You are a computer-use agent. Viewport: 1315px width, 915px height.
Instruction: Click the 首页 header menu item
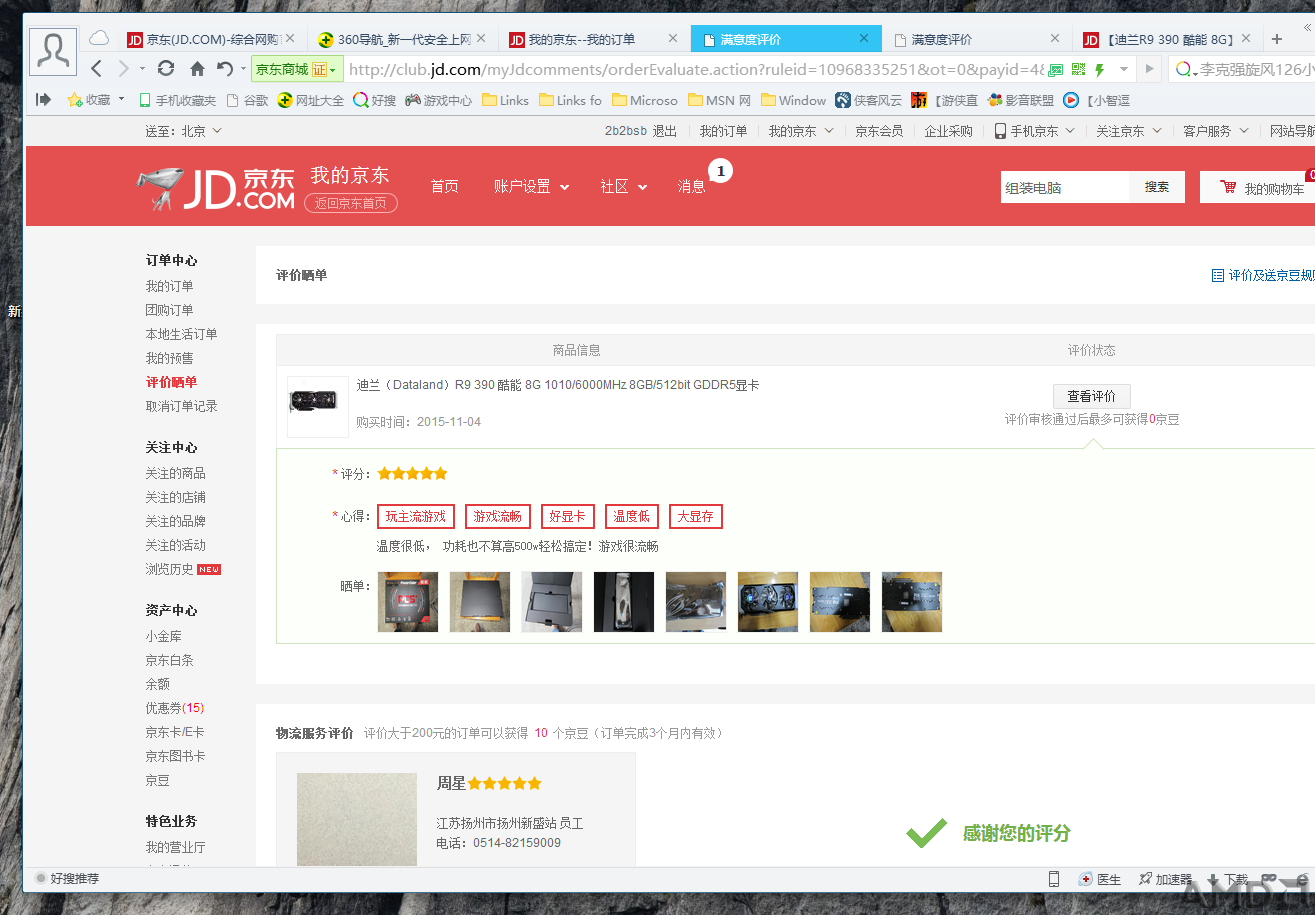pos(444,187)
